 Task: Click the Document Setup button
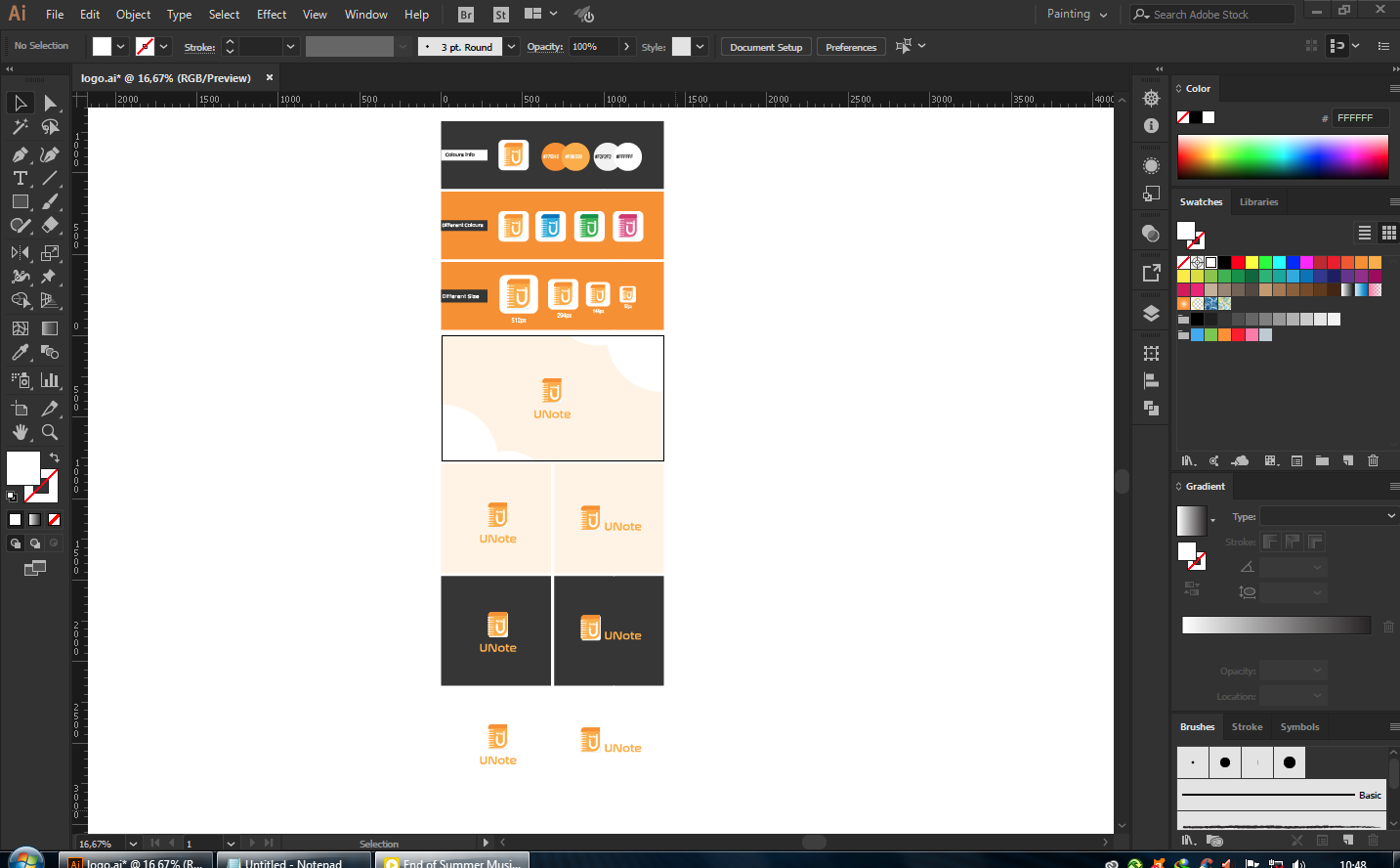766,47
